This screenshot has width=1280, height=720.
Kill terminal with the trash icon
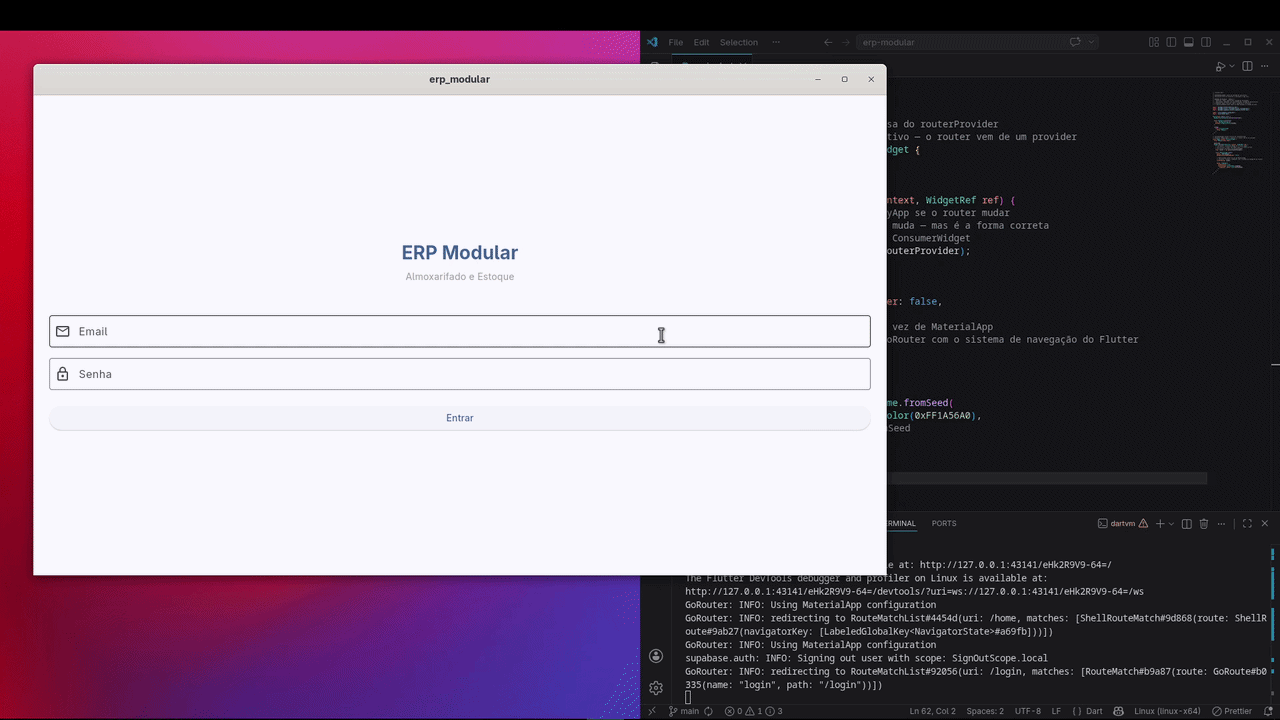1204,524
